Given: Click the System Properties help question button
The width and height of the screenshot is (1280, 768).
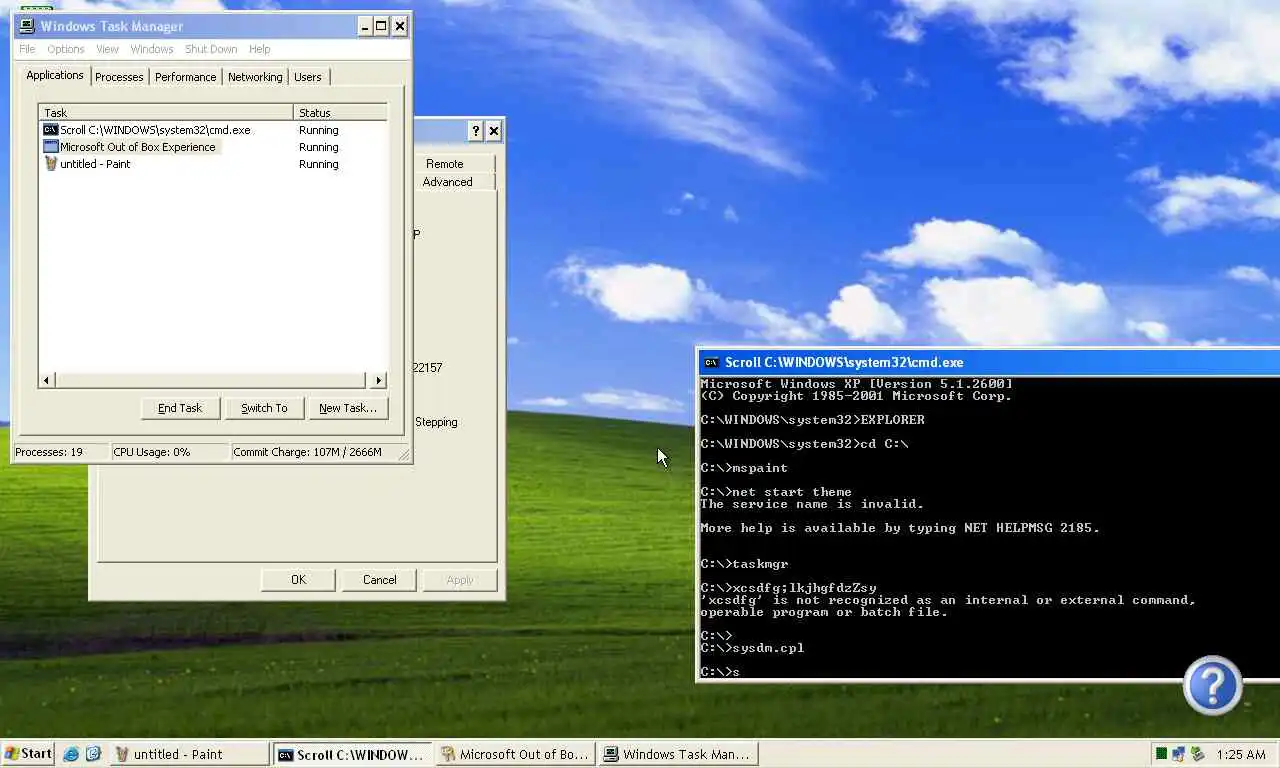Looking at the screenshot, I should [x=475, y=131].
